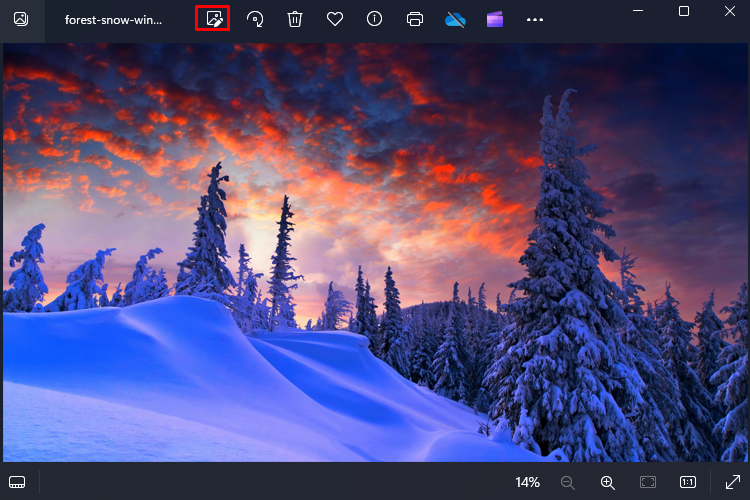Zoom out with the minus magnifier
Viewport: 750px width, 500px height.
point(568,482)
